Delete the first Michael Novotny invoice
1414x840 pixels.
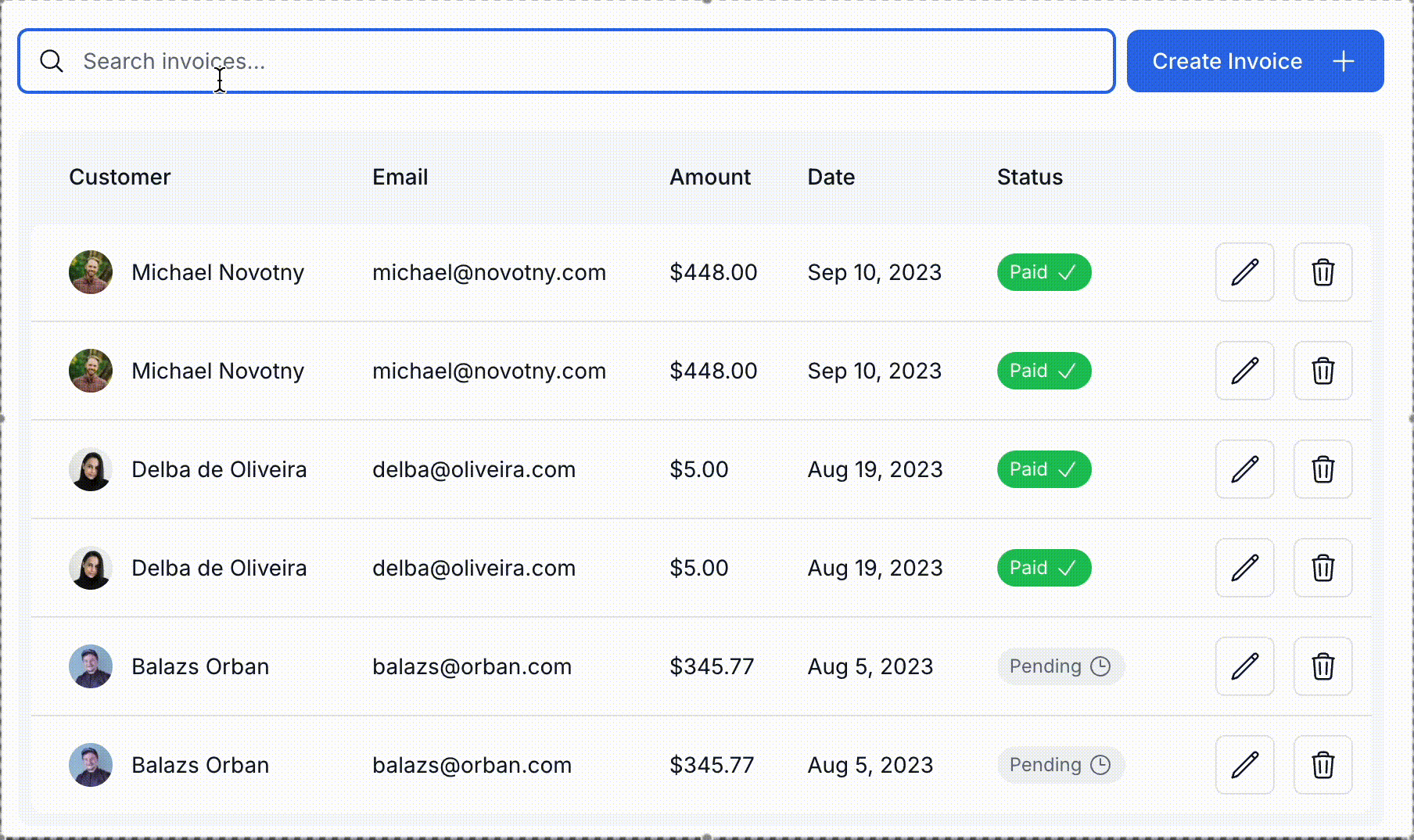[x=1322, y=272]
